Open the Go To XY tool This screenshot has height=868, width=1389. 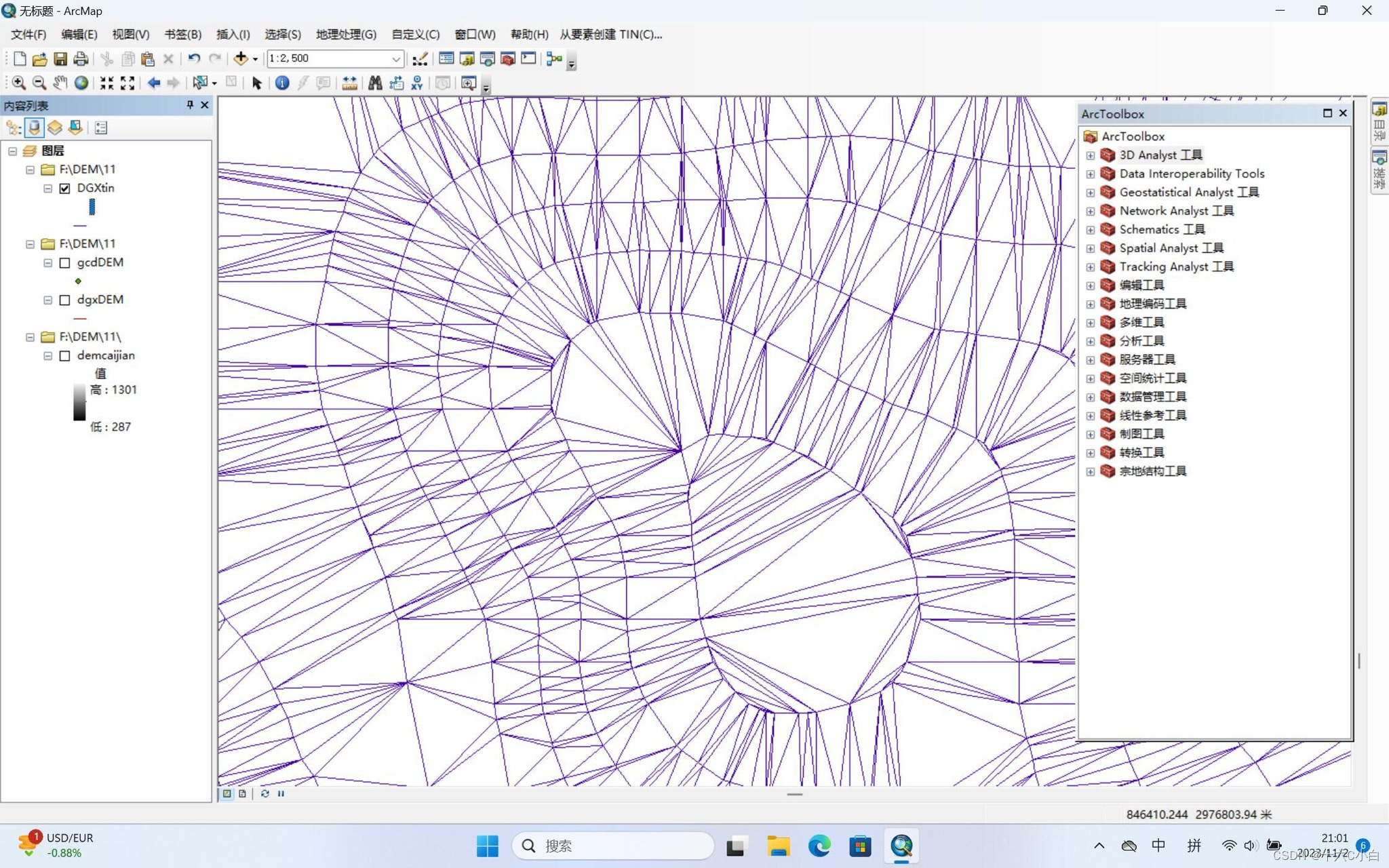(x=417, y=83)
